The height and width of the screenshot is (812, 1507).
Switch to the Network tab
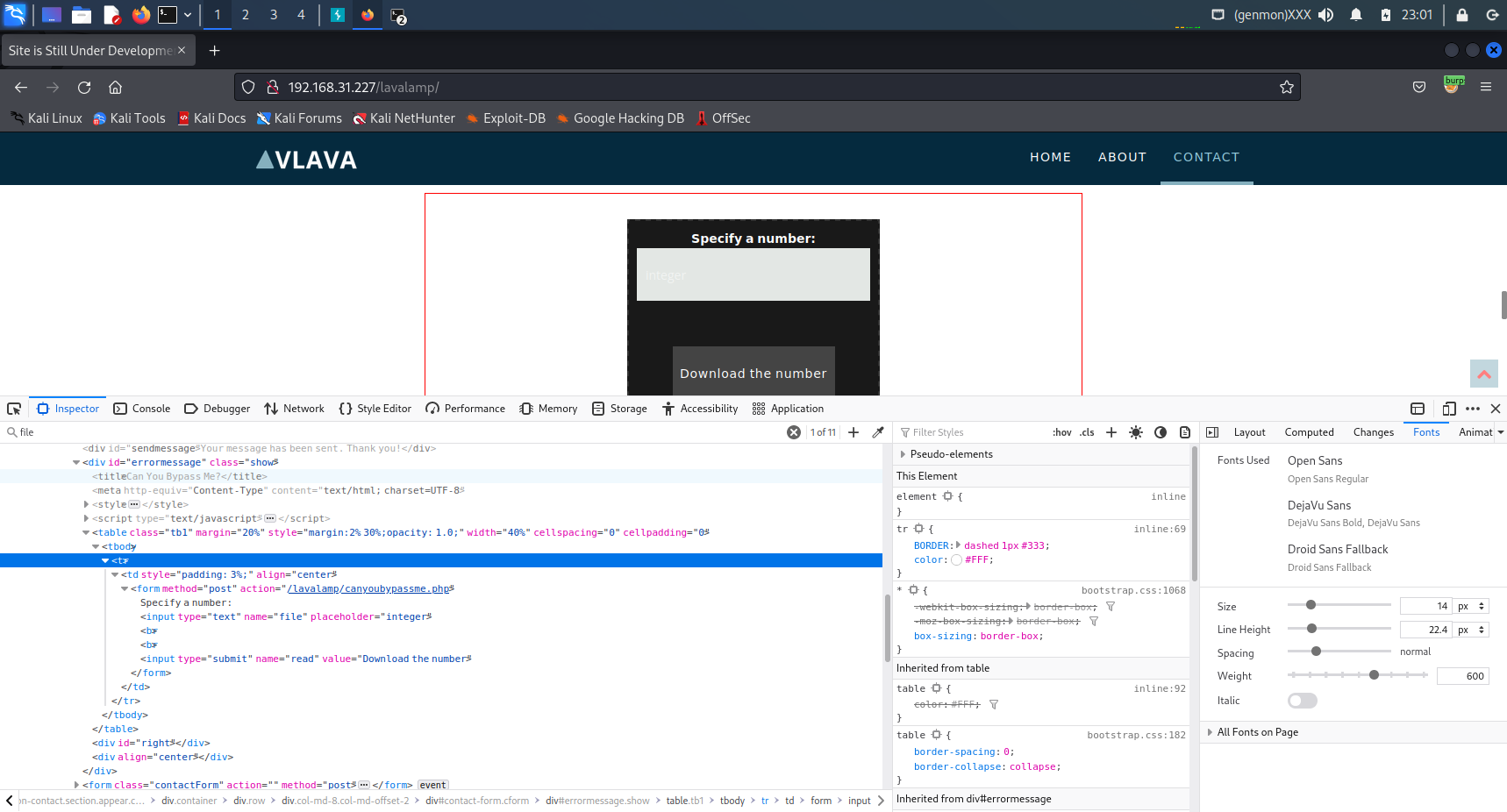(294, 409)
